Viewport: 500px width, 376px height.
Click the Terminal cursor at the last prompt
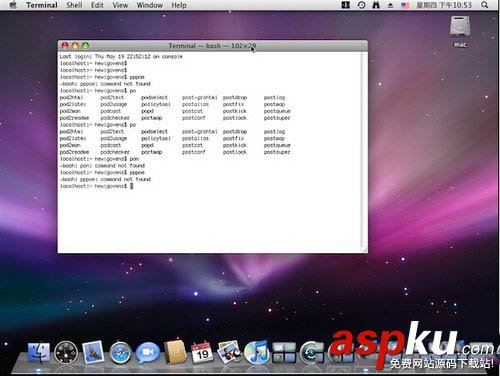pos(132,186)
